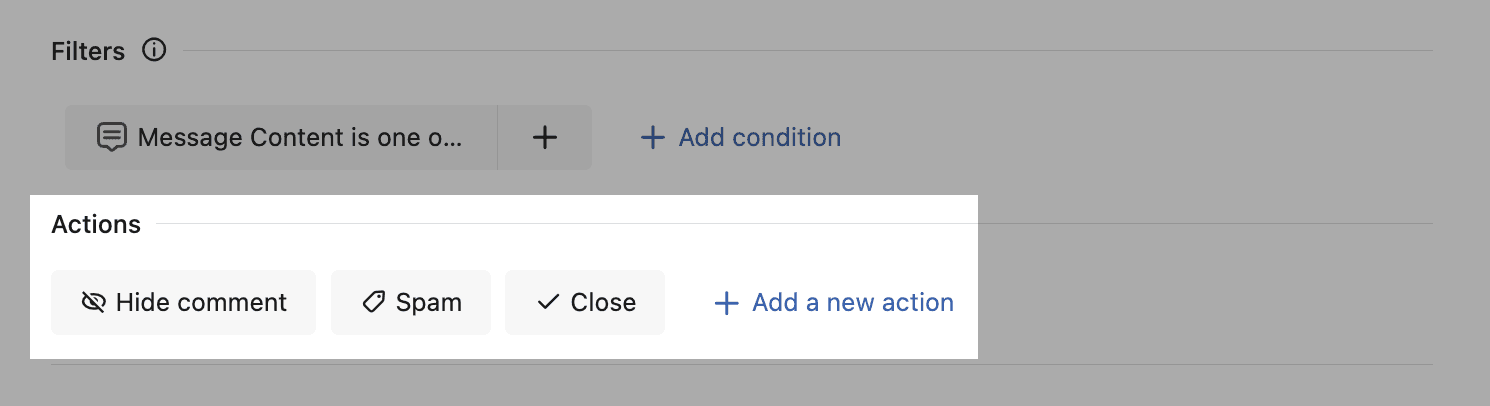Click the Filters section heading
Image resolution: width=1490 pixels, height=406 pixels.
(x=88, y=51)
